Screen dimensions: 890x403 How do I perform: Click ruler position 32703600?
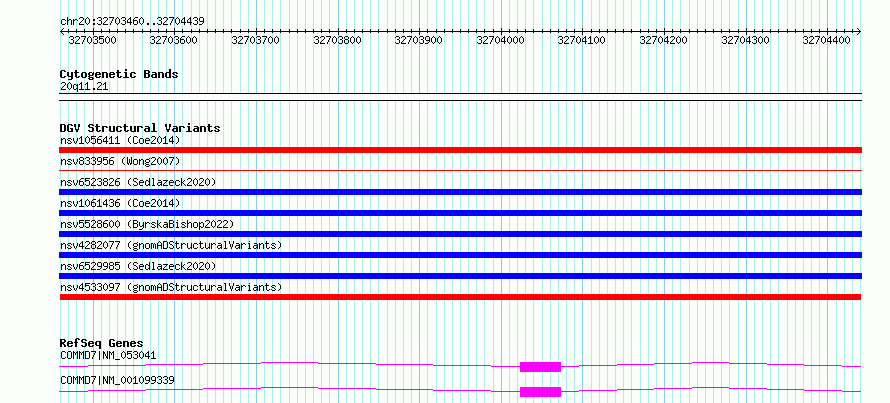click(x=174, y=40)
